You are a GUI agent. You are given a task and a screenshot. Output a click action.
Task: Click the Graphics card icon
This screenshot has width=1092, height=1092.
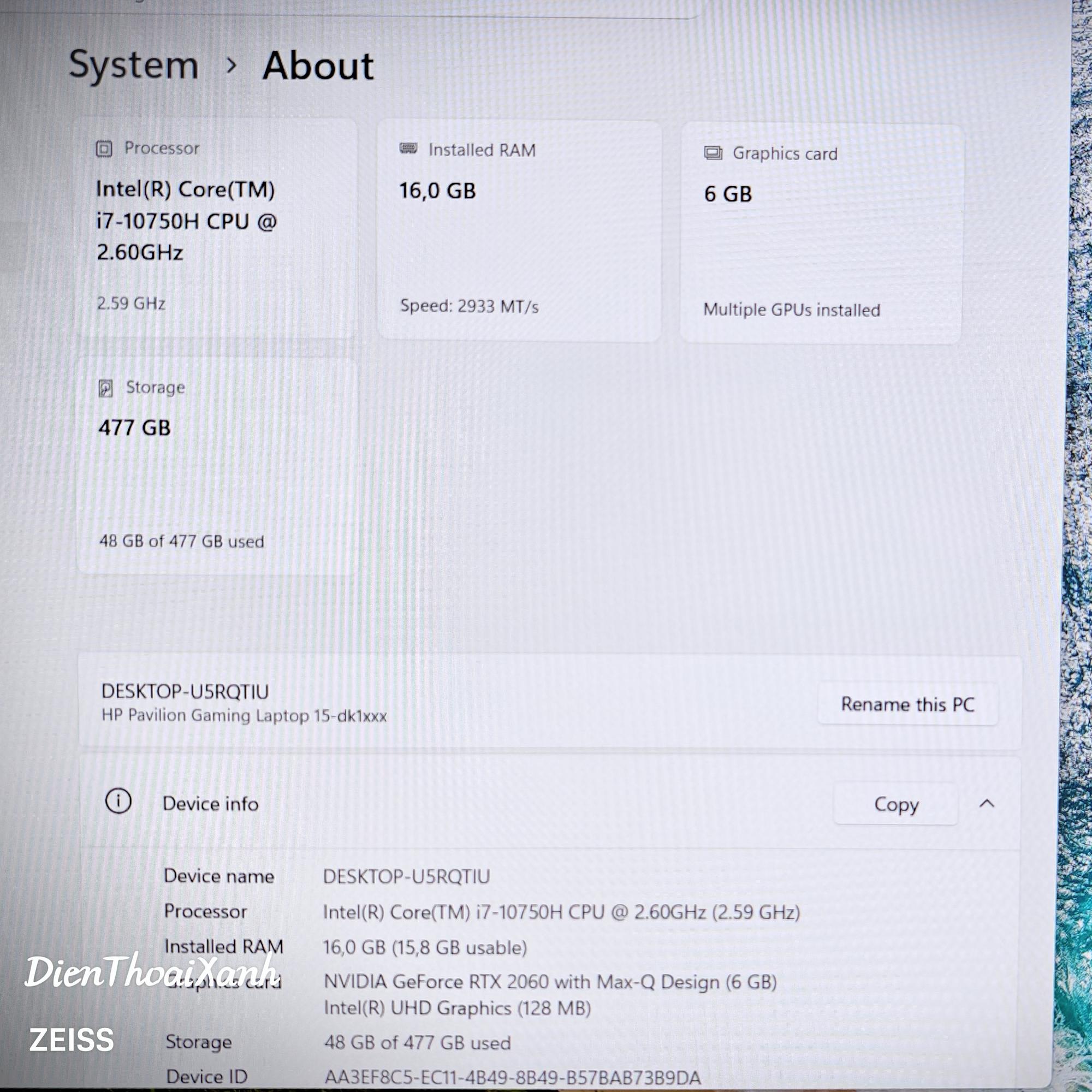tap(713, 153)
